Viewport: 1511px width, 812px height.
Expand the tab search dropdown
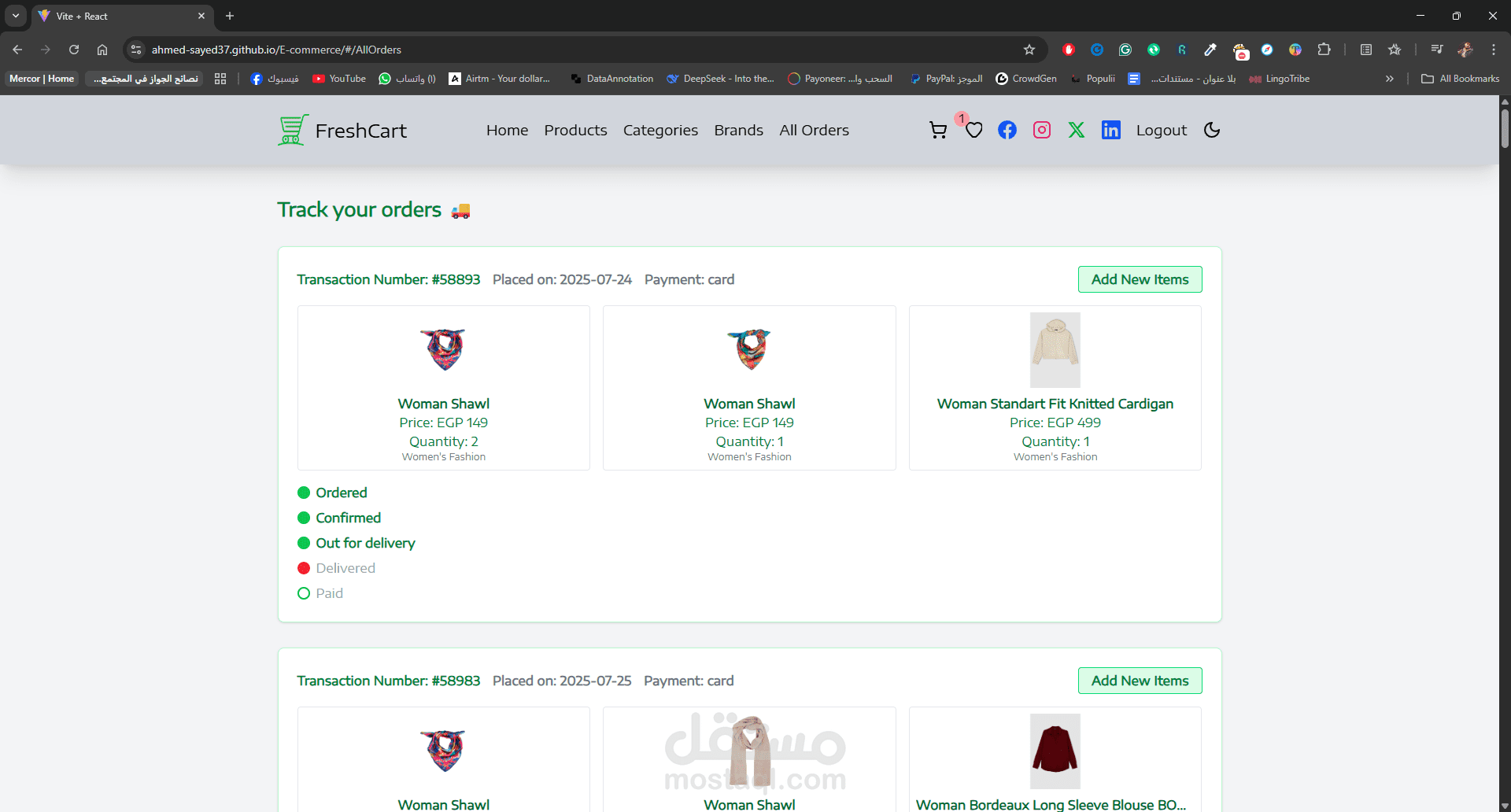point(16,16)
